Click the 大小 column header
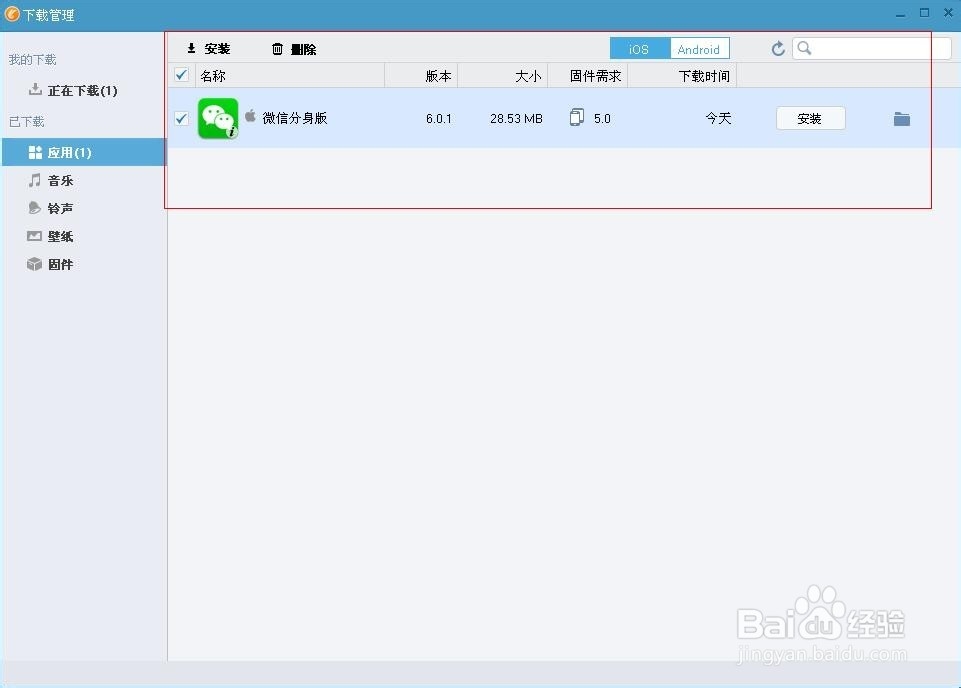 pos(528,75)
